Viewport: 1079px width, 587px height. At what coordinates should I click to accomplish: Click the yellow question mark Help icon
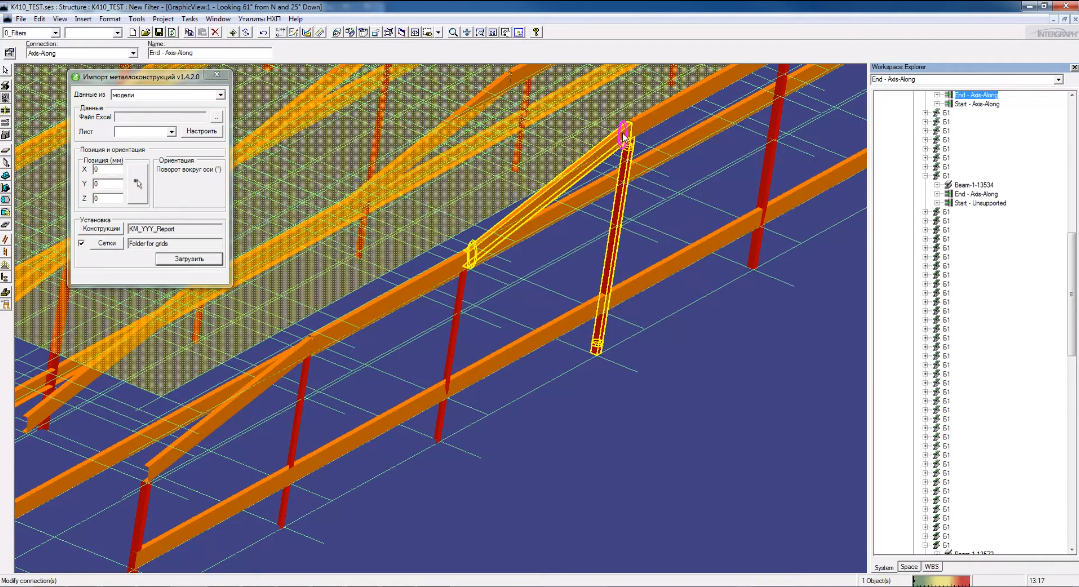tap(536, 32)
